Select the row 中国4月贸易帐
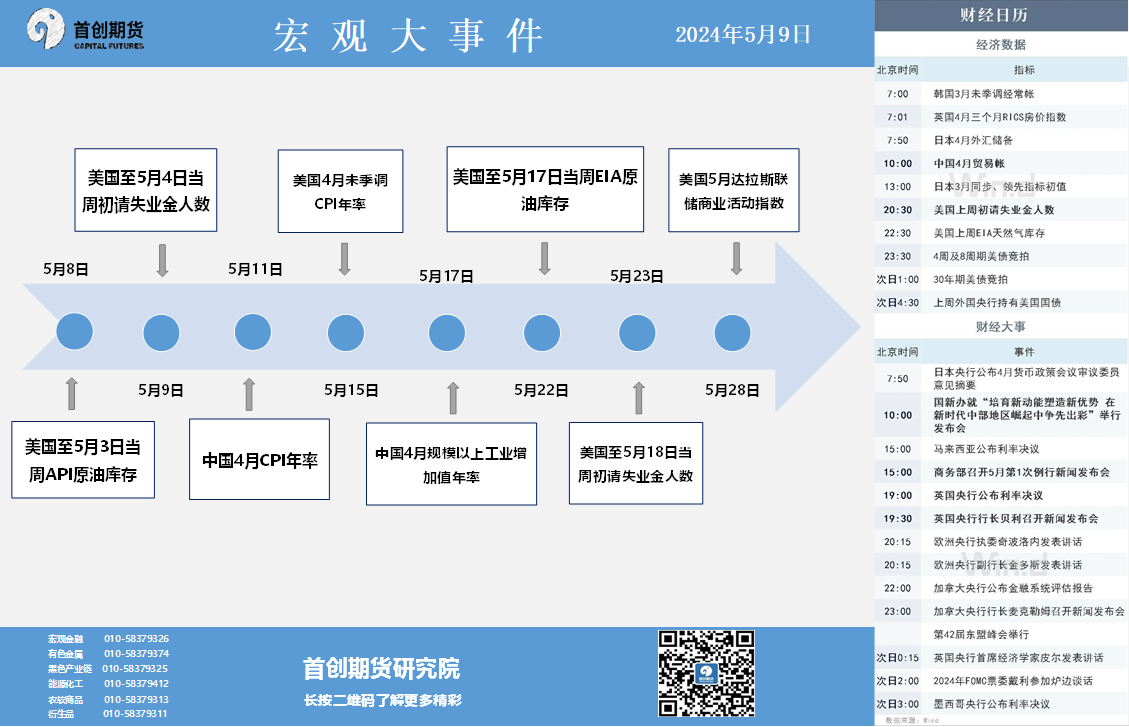Screen dimensions: 1129x727 click(1001, 163)
